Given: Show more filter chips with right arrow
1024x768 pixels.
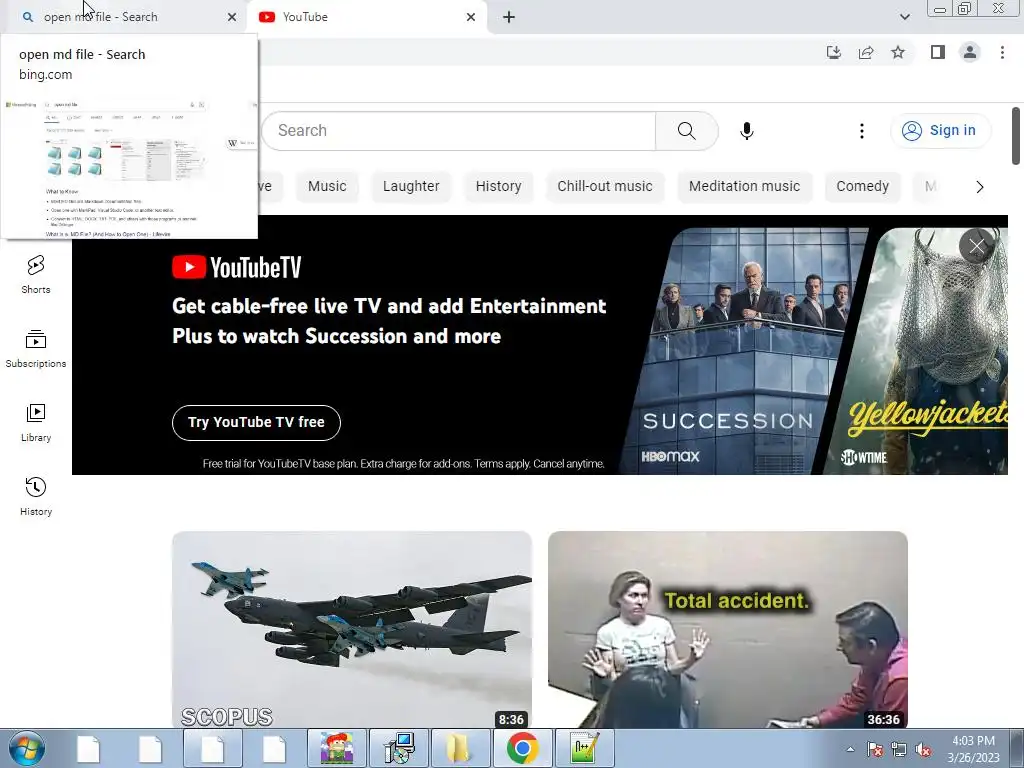Looking at the screenshot, I should click(x=979, y=187).
